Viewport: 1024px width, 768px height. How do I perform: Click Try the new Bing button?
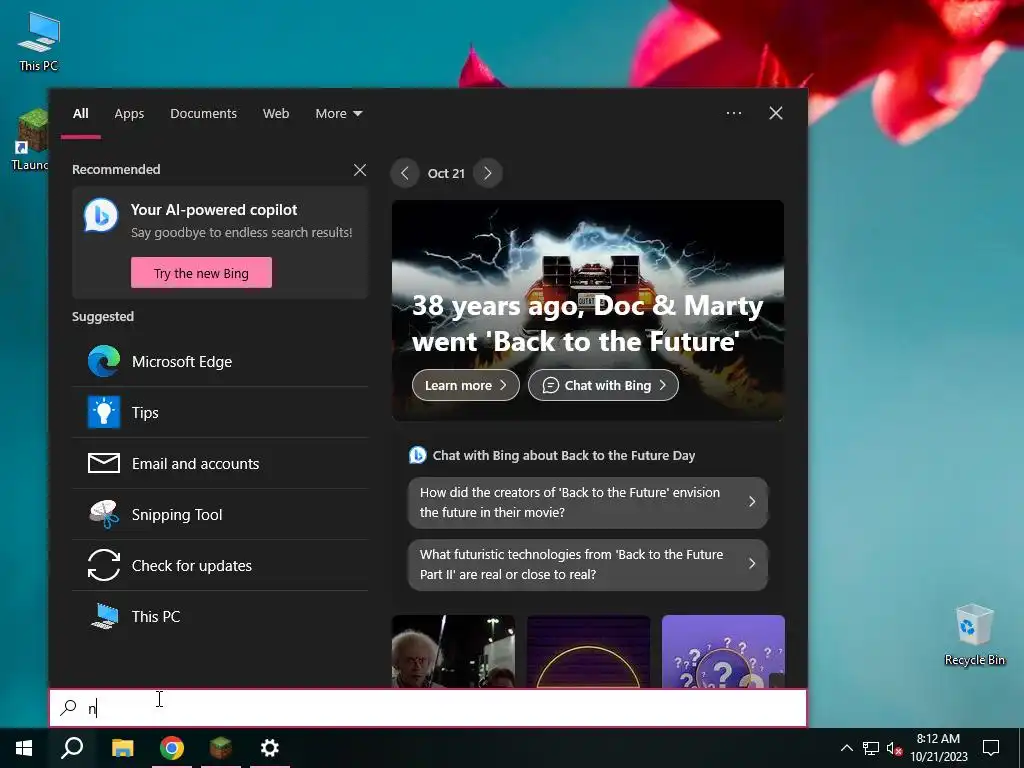coord(201,273)
